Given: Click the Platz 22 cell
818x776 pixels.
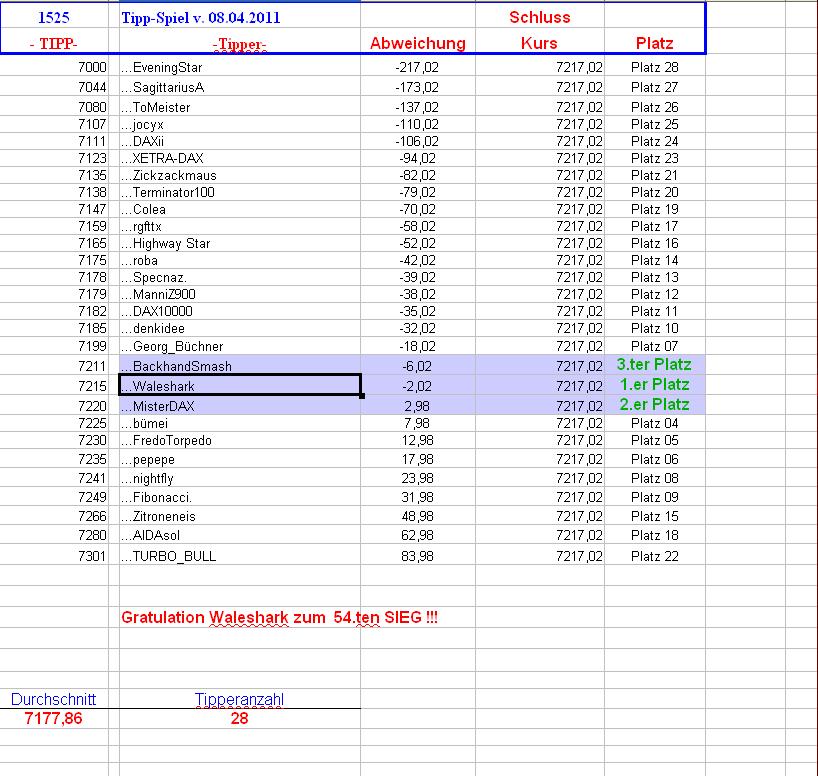Looking at the screenshot, I should [655, 556].
